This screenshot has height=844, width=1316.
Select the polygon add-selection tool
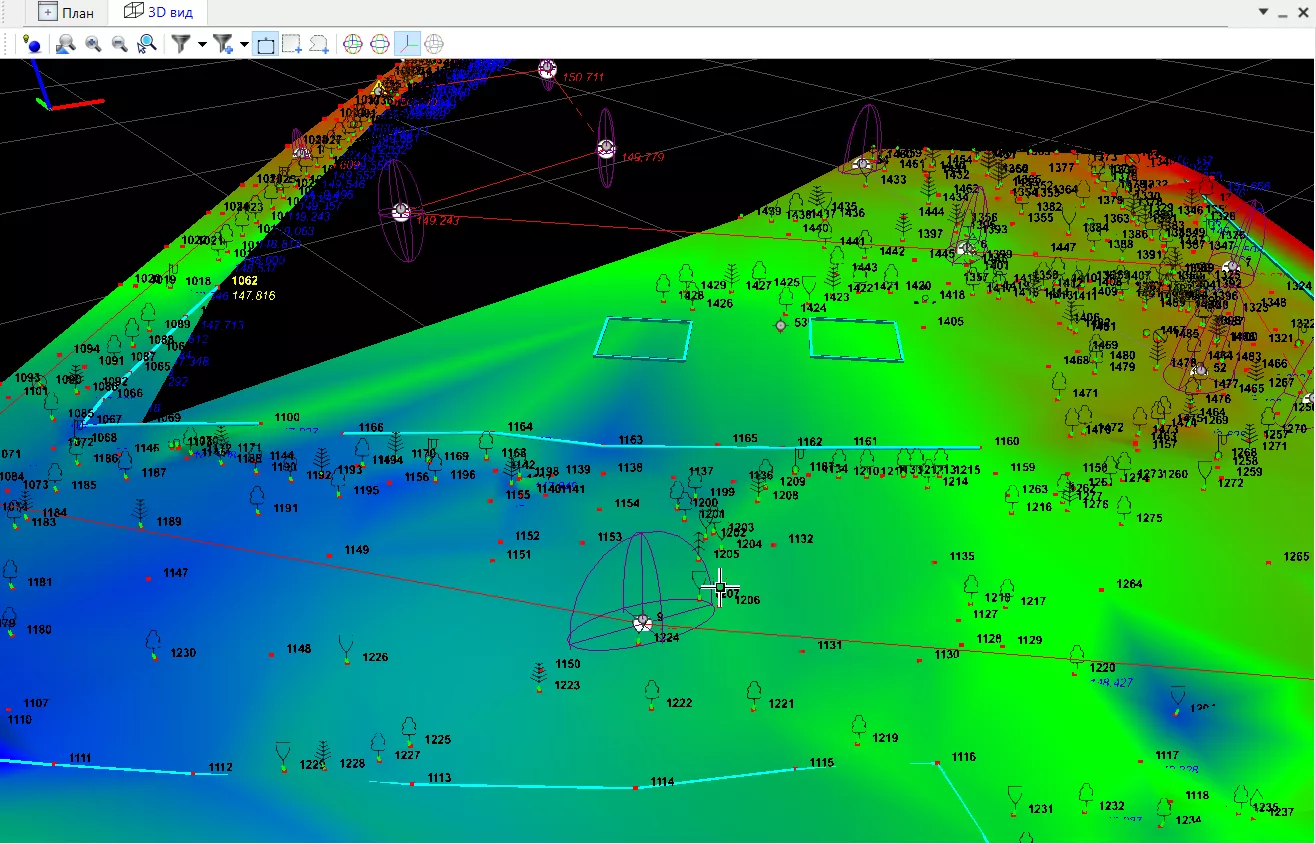[319, 44]
